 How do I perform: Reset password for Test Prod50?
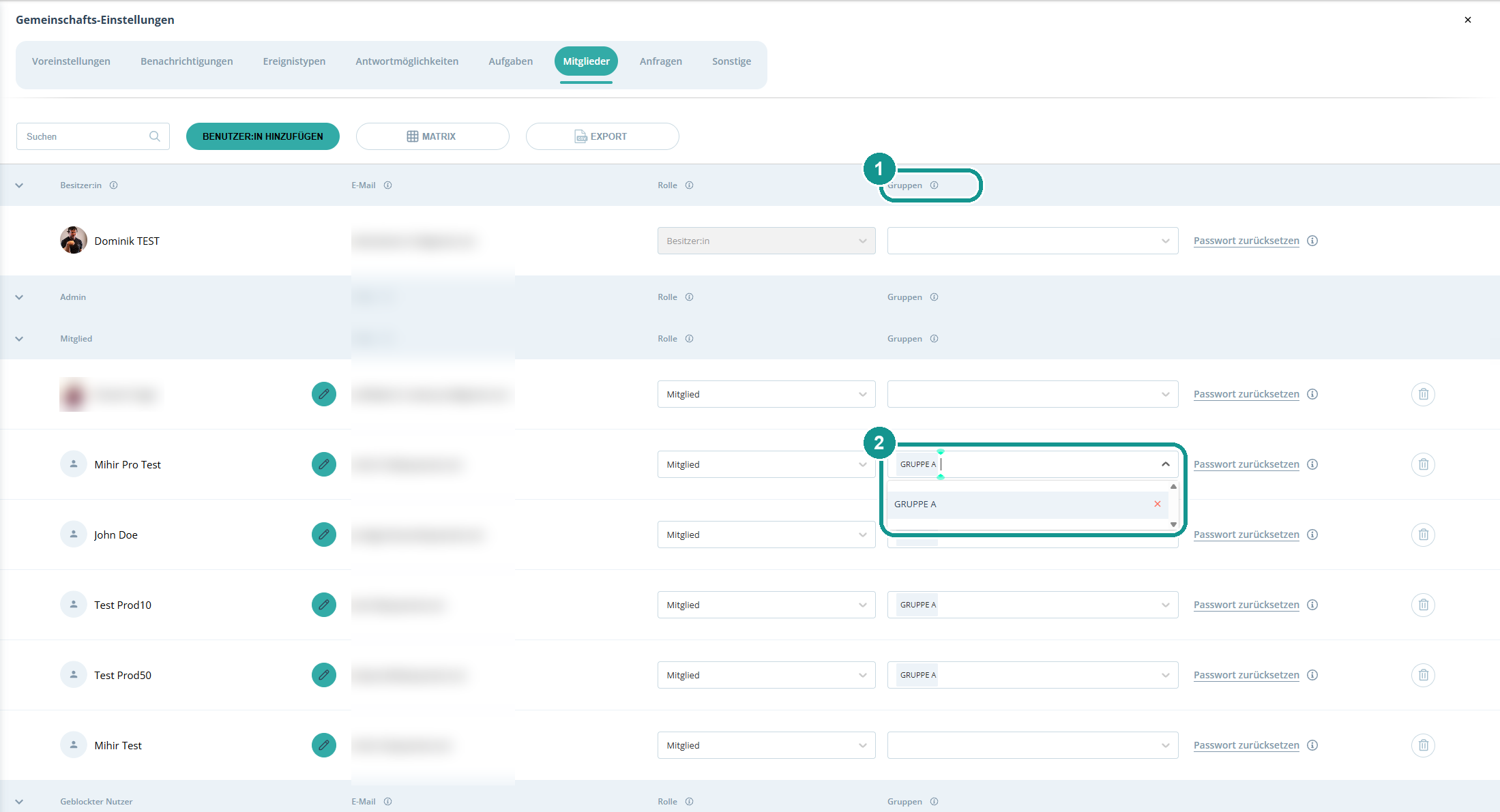point(1246,675)
